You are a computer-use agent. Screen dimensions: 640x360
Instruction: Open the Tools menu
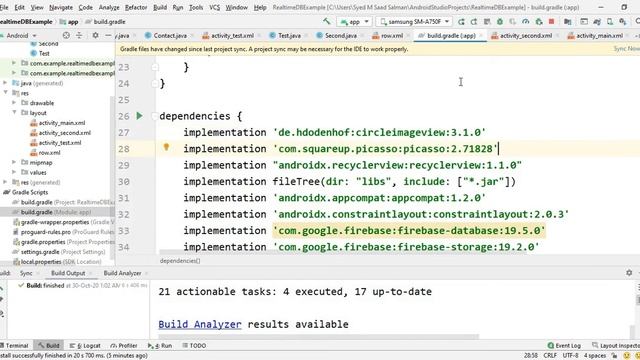[196, 7]
